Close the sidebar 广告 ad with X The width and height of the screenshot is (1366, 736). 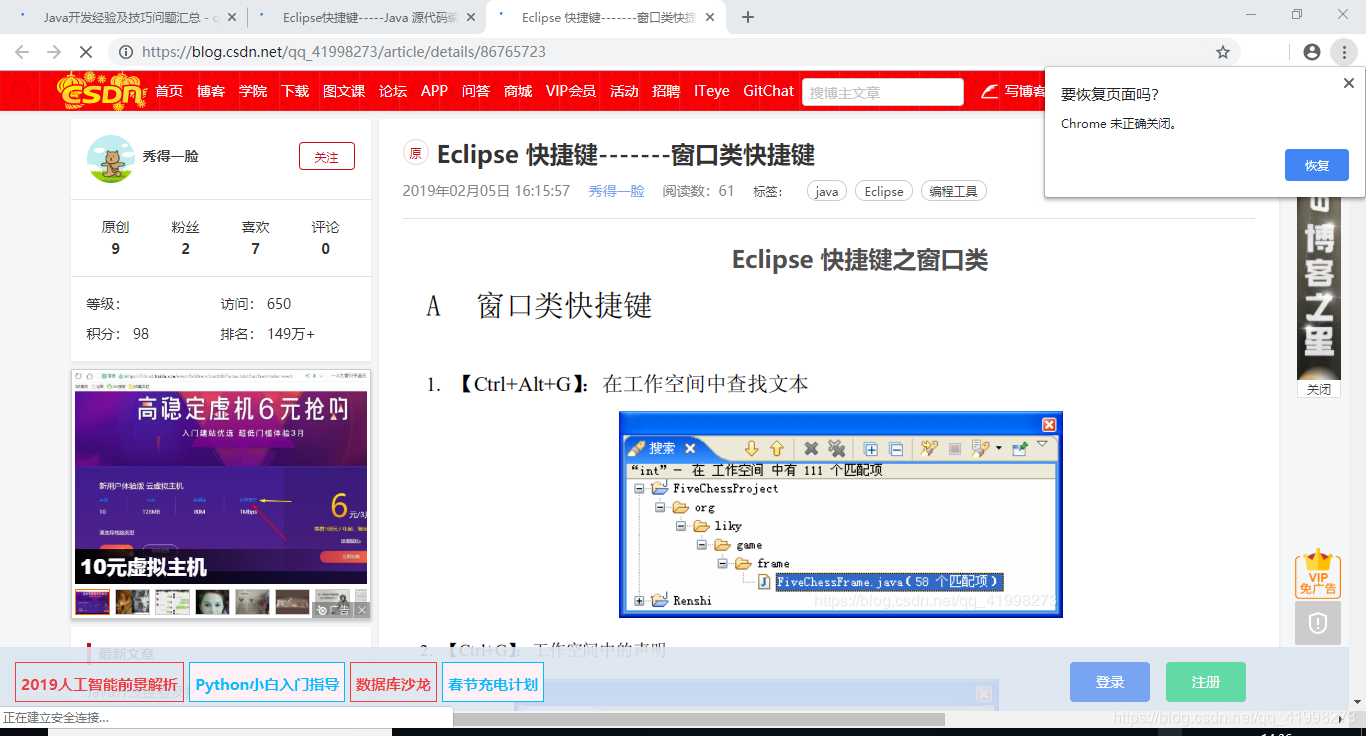362,609
